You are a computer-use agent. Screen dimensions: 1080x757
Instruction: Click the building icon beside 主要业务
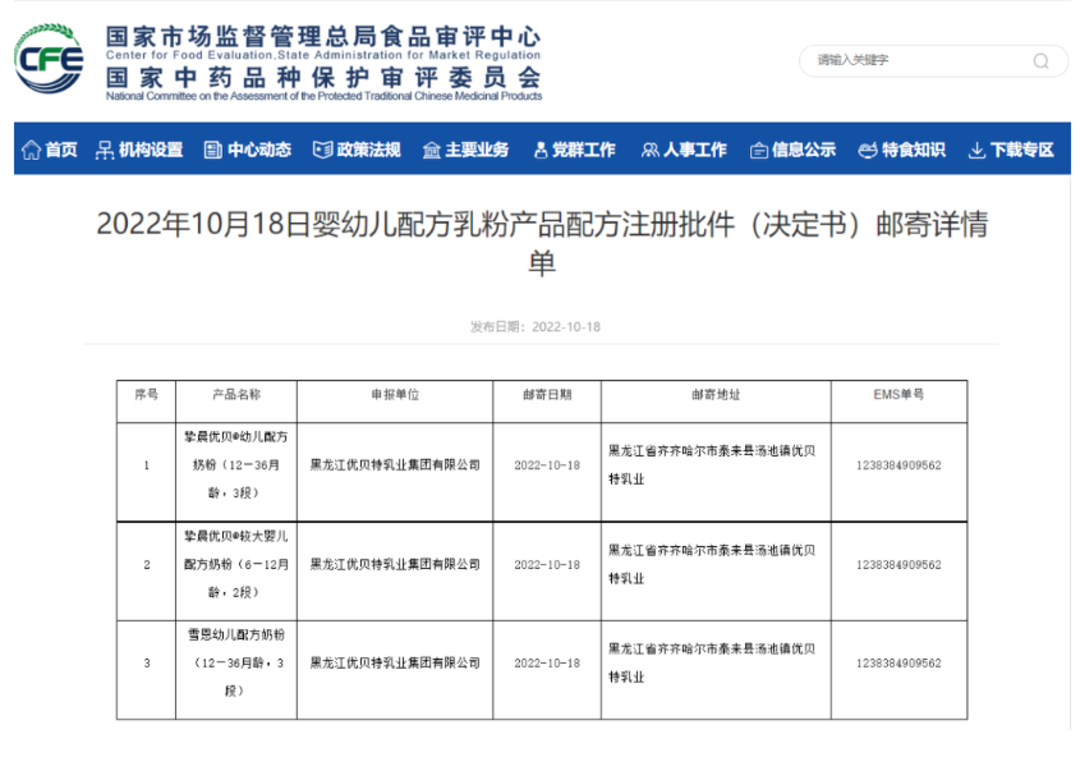click(x=431, y=149)
